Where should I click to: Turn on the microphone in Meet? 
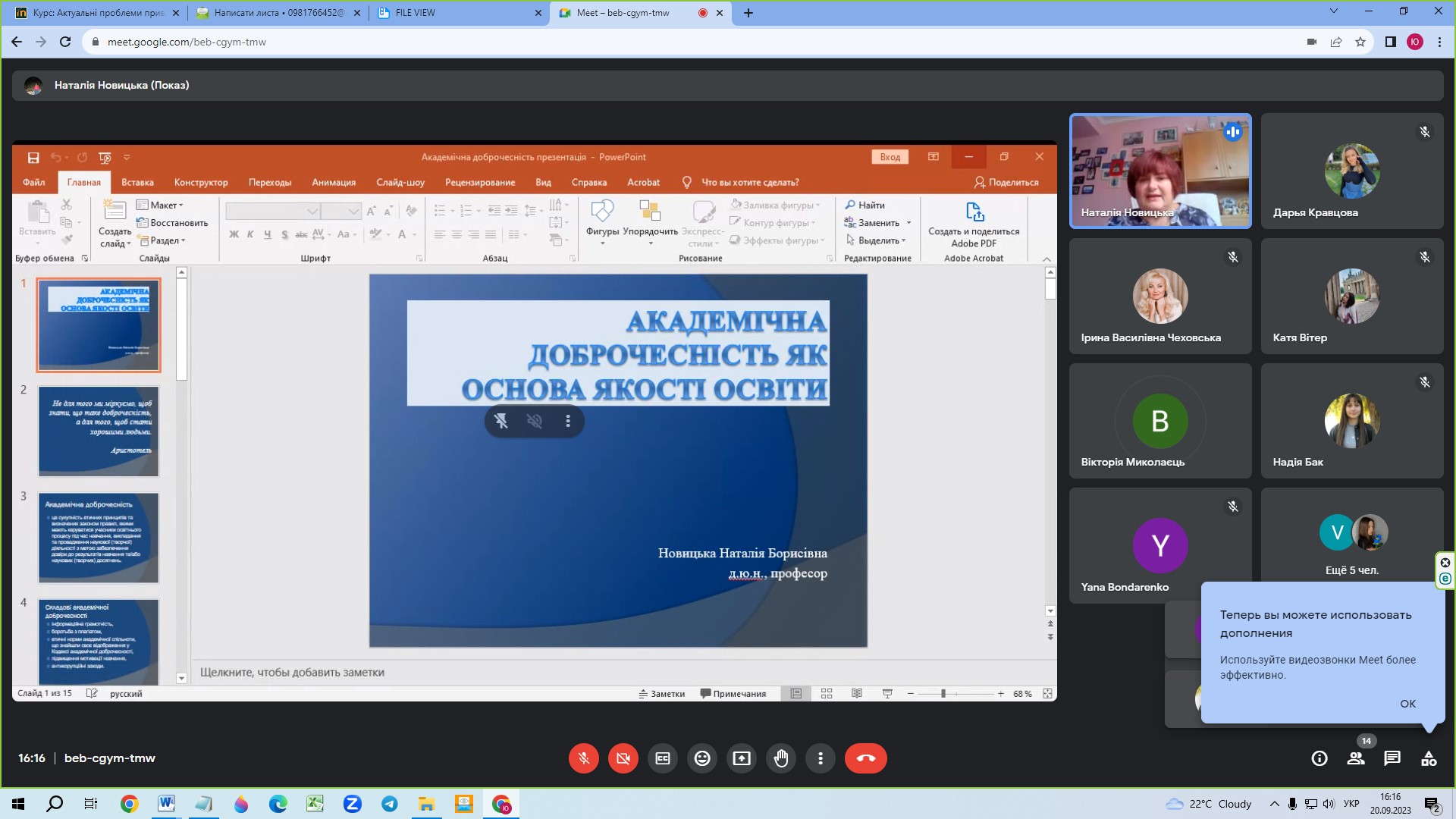tap(583, 758)
